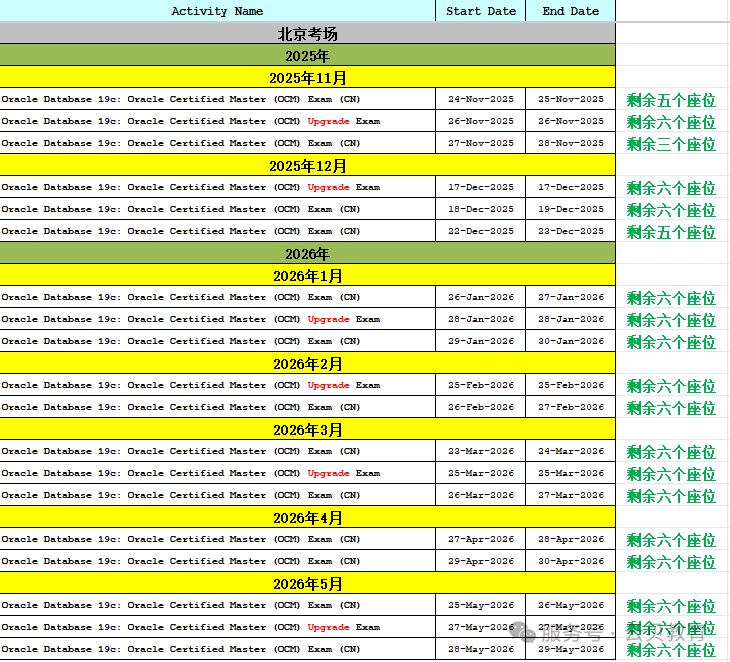Image resolution: width=730 pixels, height=662 pixels.
Task: Select end date cell 25-Nov-2025
Action: (570, 99)
